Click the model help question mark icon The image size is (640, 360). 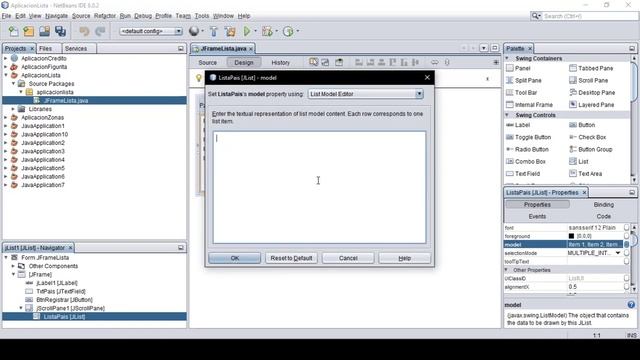click(x=631, y=304)
